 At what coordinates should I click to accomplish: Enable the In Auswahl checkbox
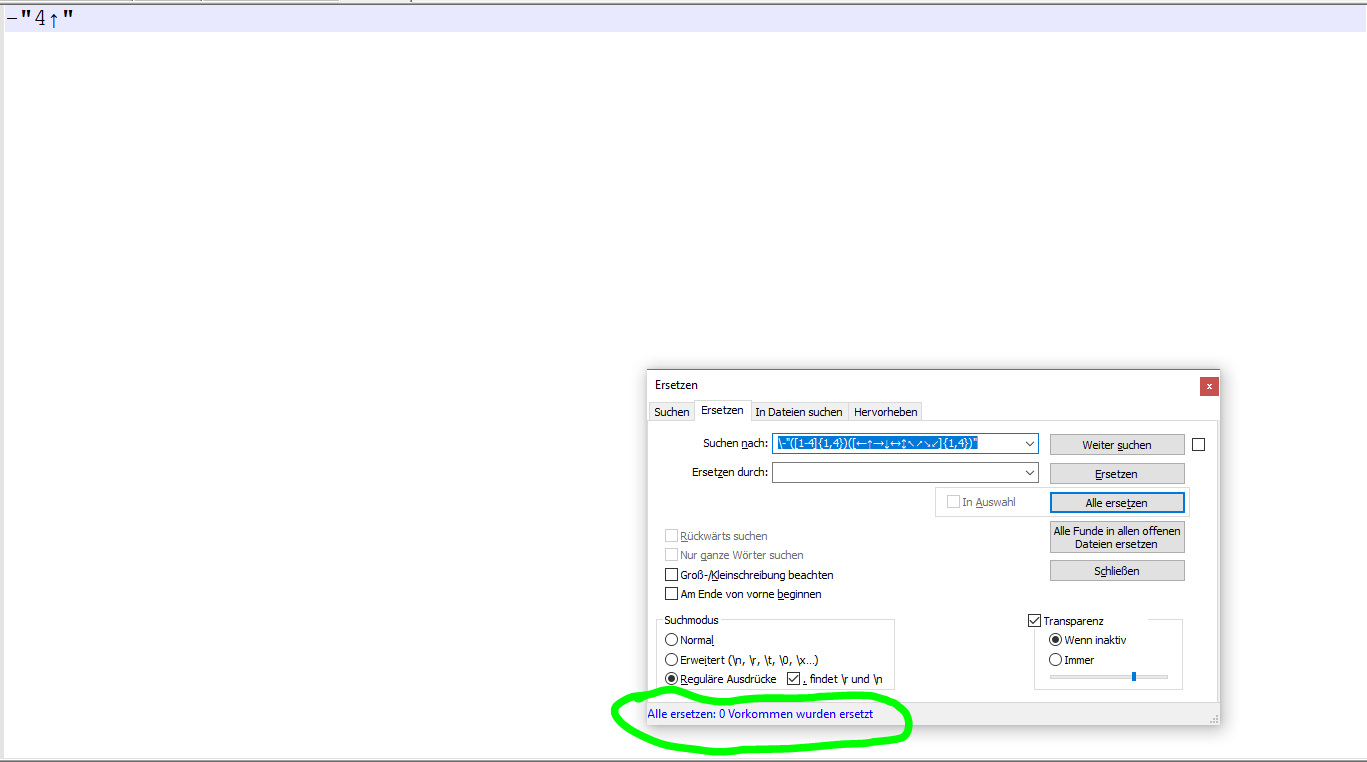pos(953,502)
